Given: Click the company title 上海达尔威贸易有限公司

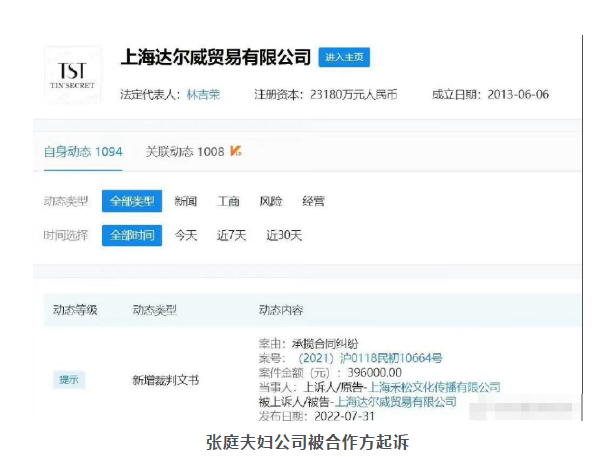Looking at the screenshot, I should pyautogui.click(x=216, y=57).
